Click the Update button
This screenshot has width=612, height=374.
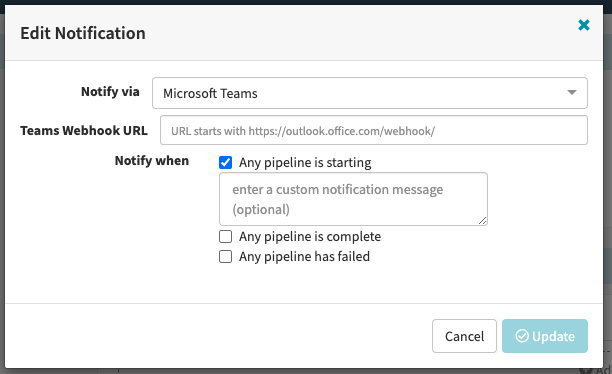[x=544, y=336]
